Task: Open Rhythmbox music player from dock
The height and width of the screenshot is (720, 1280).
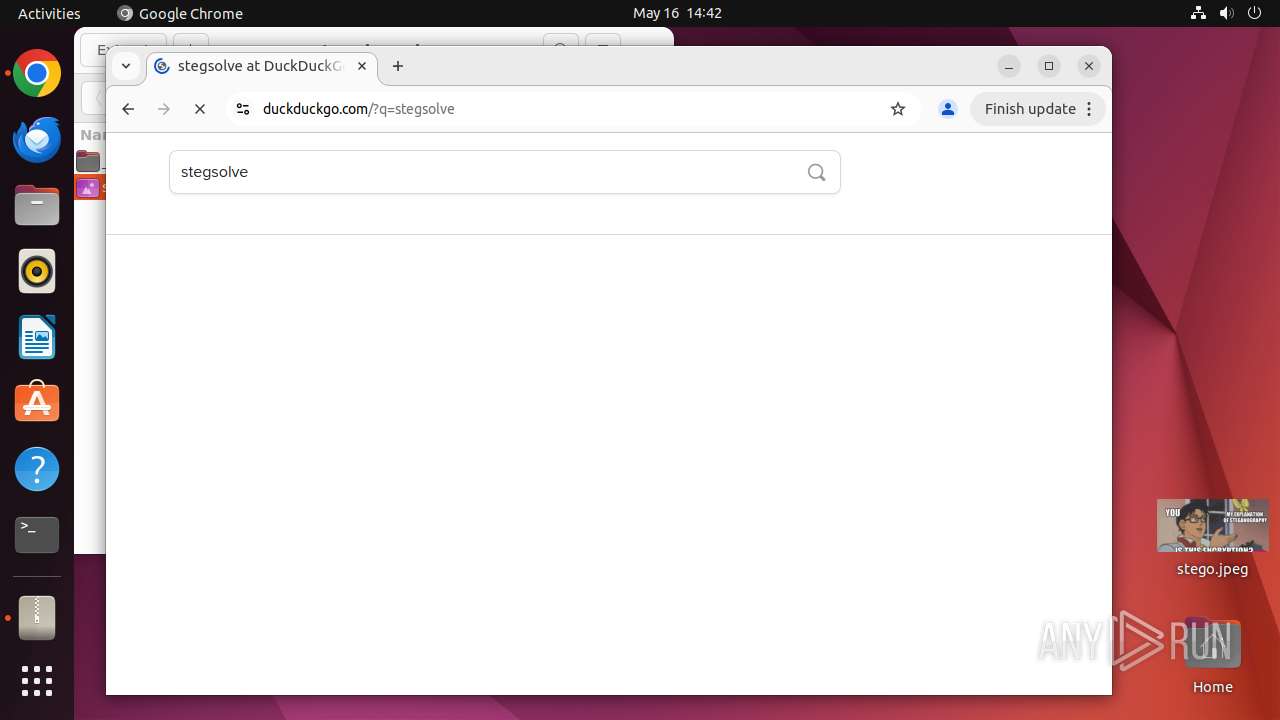Action: [x=37, y=271]
